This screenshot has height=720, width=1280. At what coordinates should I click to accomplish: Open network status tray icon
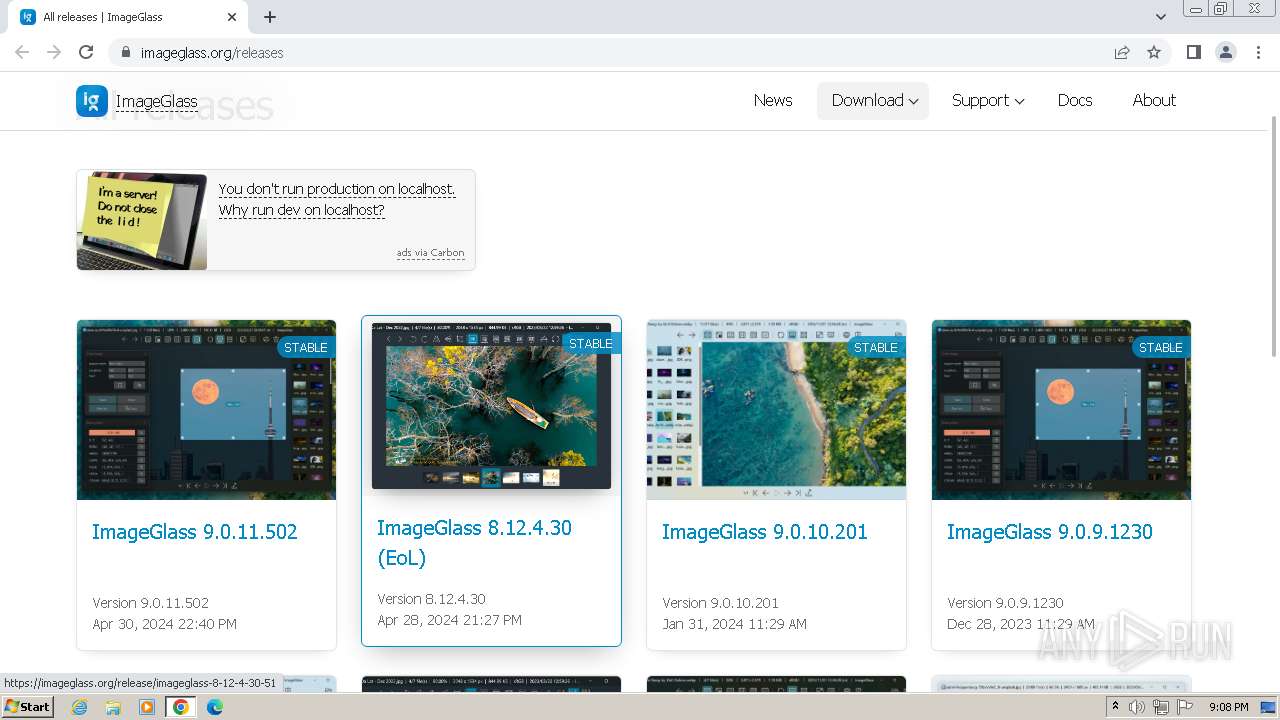coord(1161,707)
